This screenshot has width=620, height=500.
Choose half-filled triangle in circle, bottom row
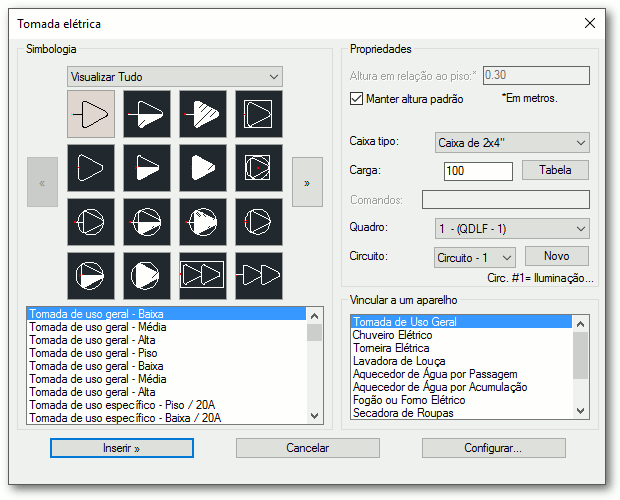91,276
